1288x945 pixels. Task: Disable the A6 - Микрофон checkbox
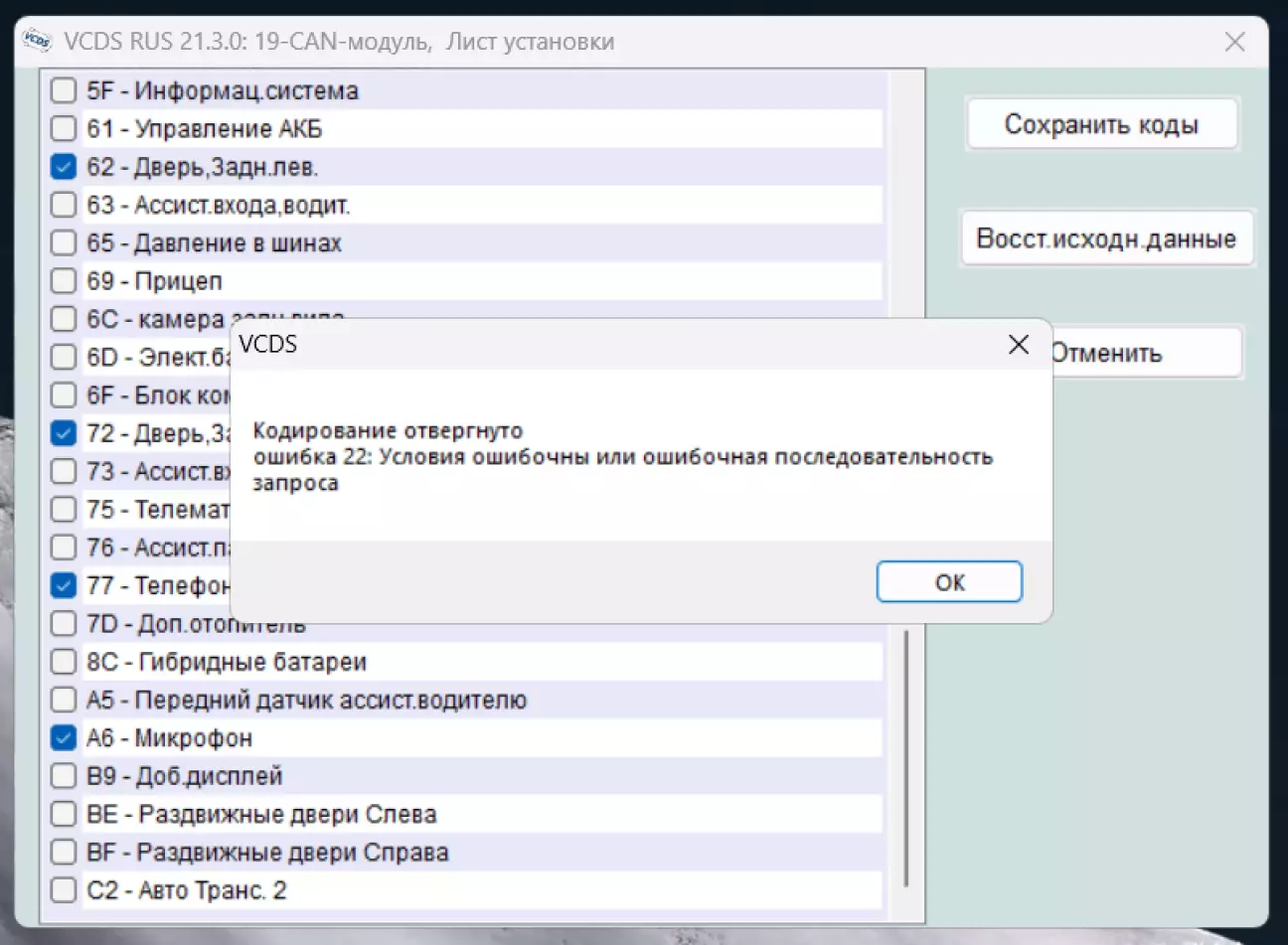pos(64,738)
